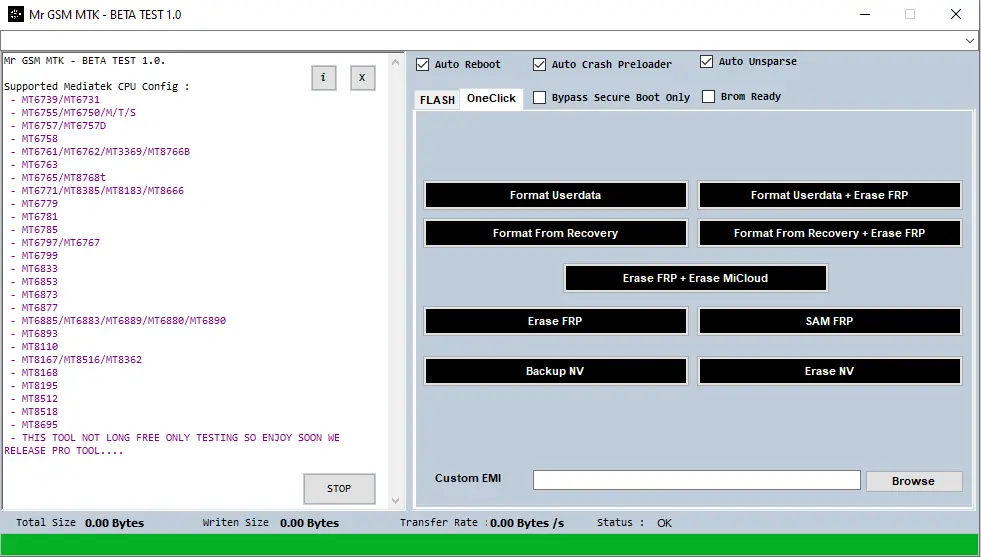Click 'Supported Mediatek CPU Config :' text

[x=97, y=86]
